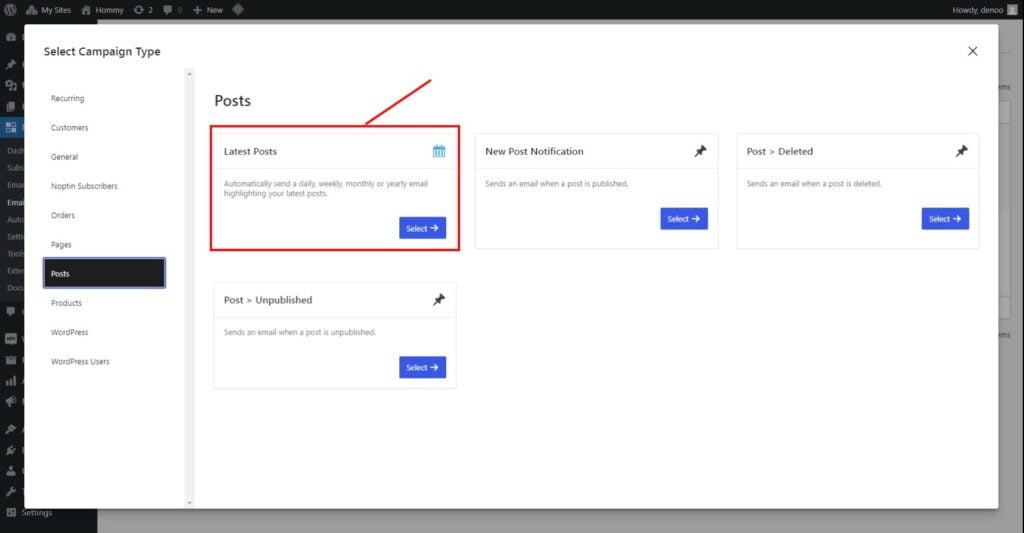Select the New Post Notification campaign

[x=683, y=219]
